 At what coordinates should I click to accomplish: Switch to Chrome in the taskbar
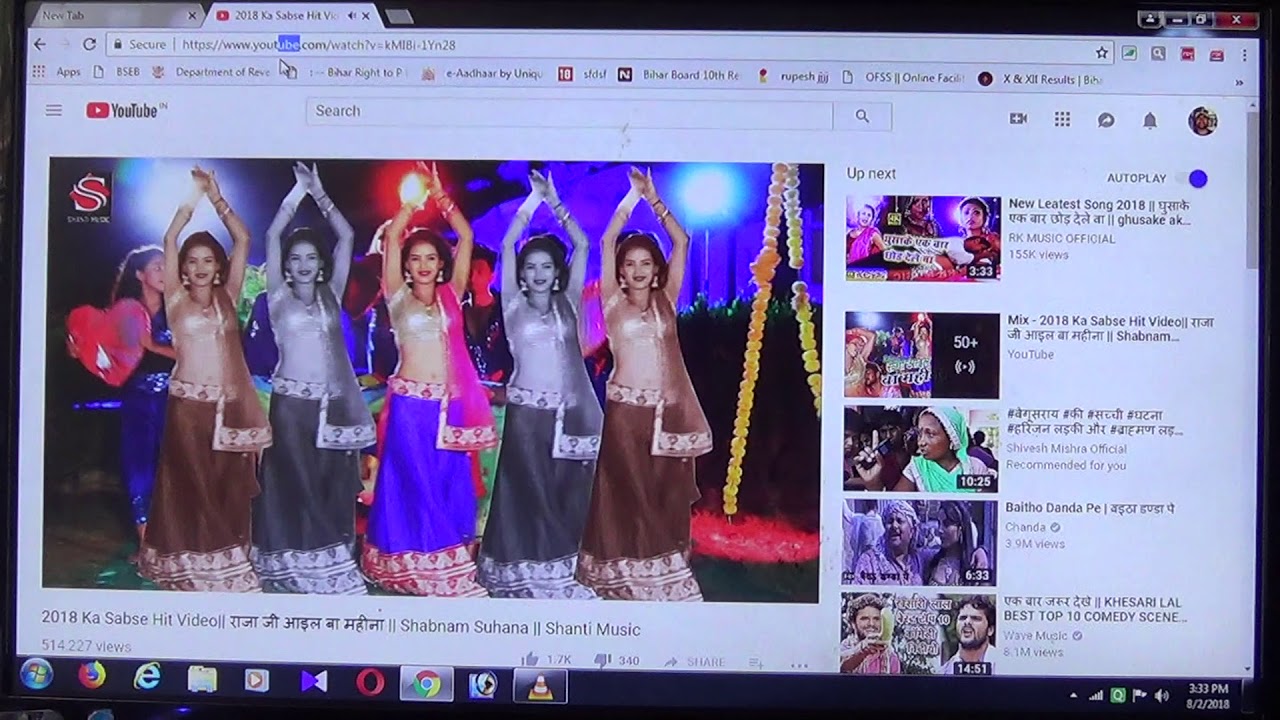(x=427, y=684)
